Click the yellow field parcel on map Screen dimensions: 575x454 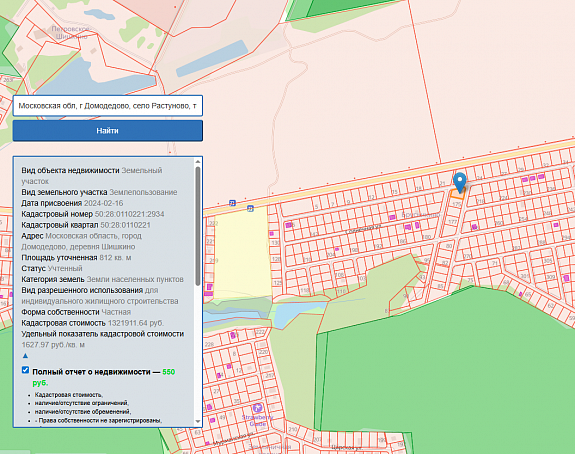242,253
